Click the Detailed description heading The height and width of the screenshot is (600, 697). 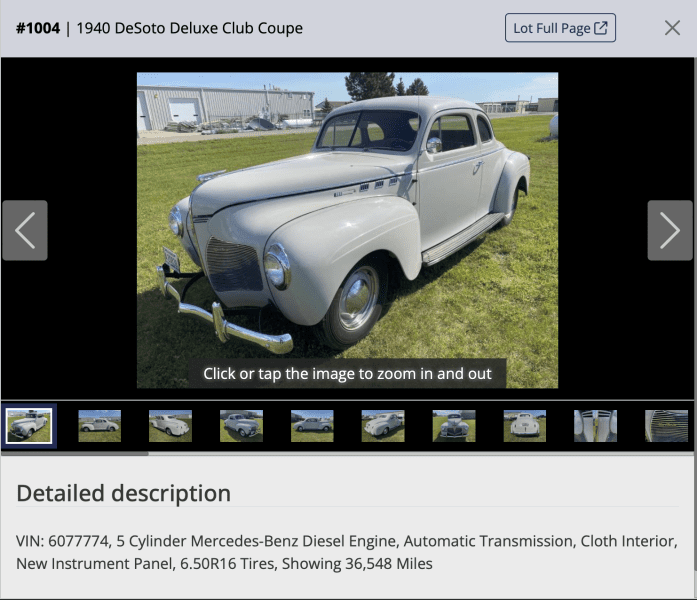(x=124, y=493)
